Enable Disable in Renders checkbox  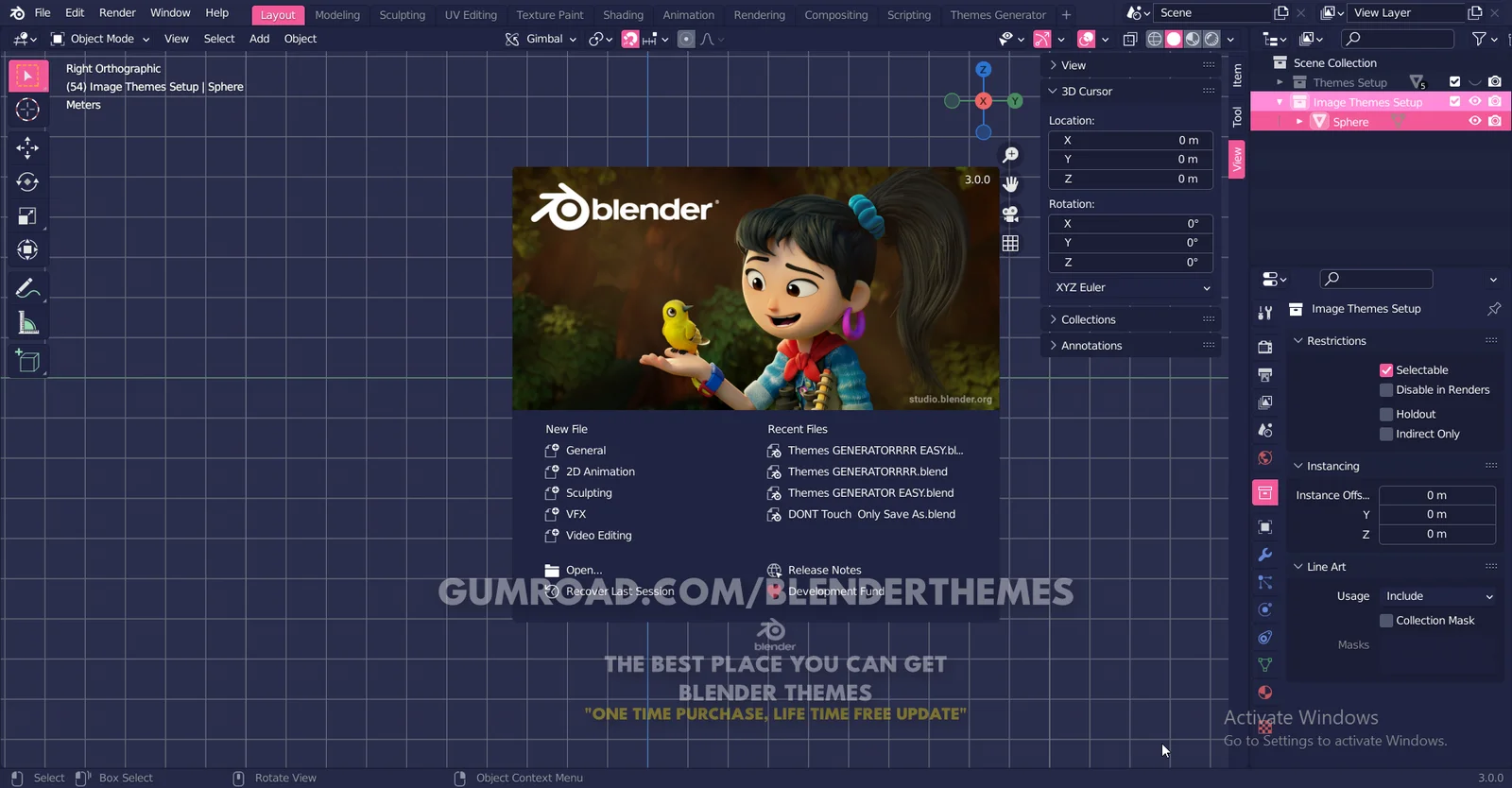[1386, 390]
